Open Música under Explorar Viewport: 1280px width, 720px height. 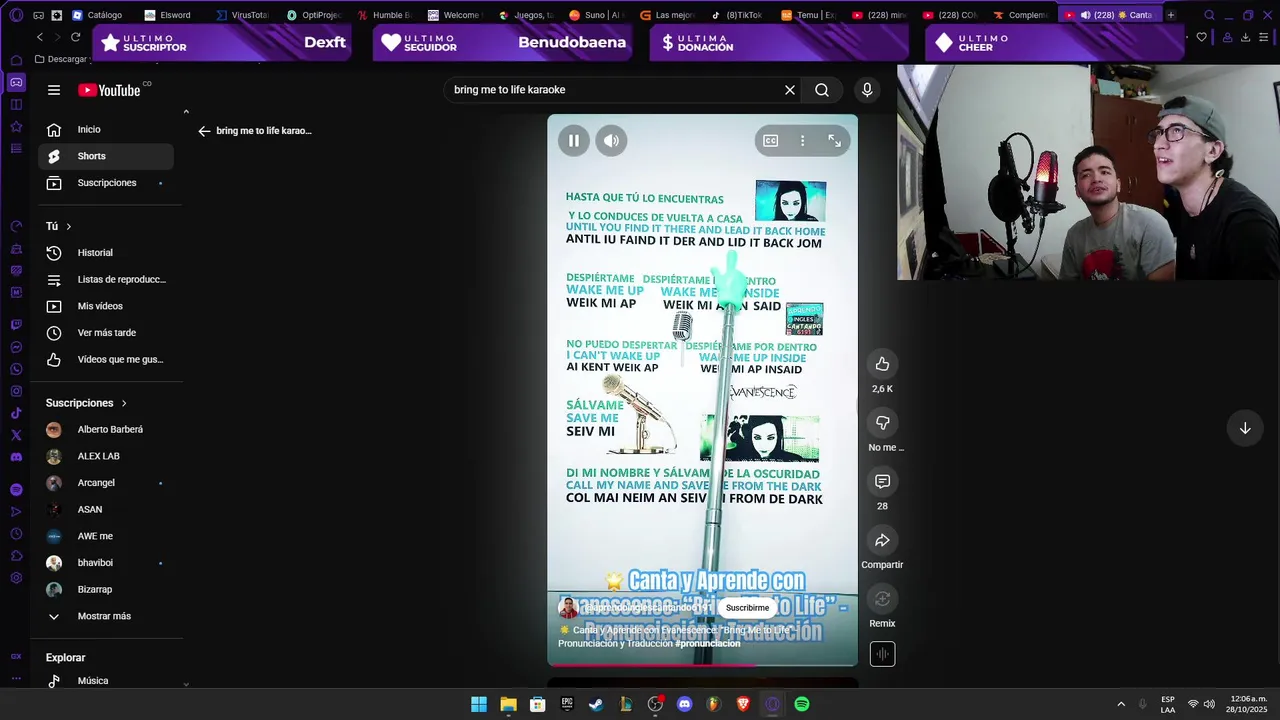pyautogui.click(x=106, y=681)
